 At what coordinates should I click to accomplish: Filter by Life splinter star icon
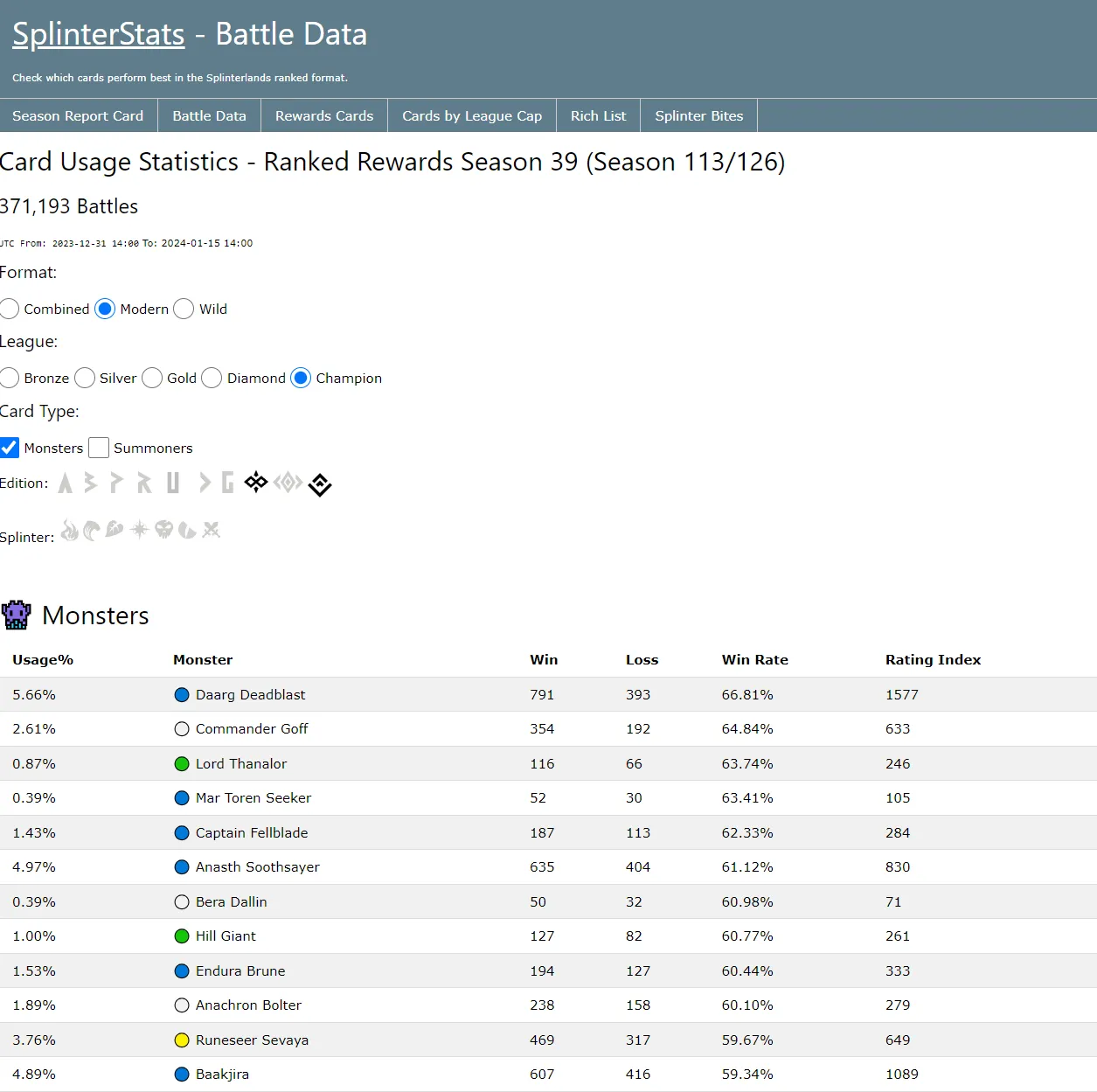click(140, 529)
